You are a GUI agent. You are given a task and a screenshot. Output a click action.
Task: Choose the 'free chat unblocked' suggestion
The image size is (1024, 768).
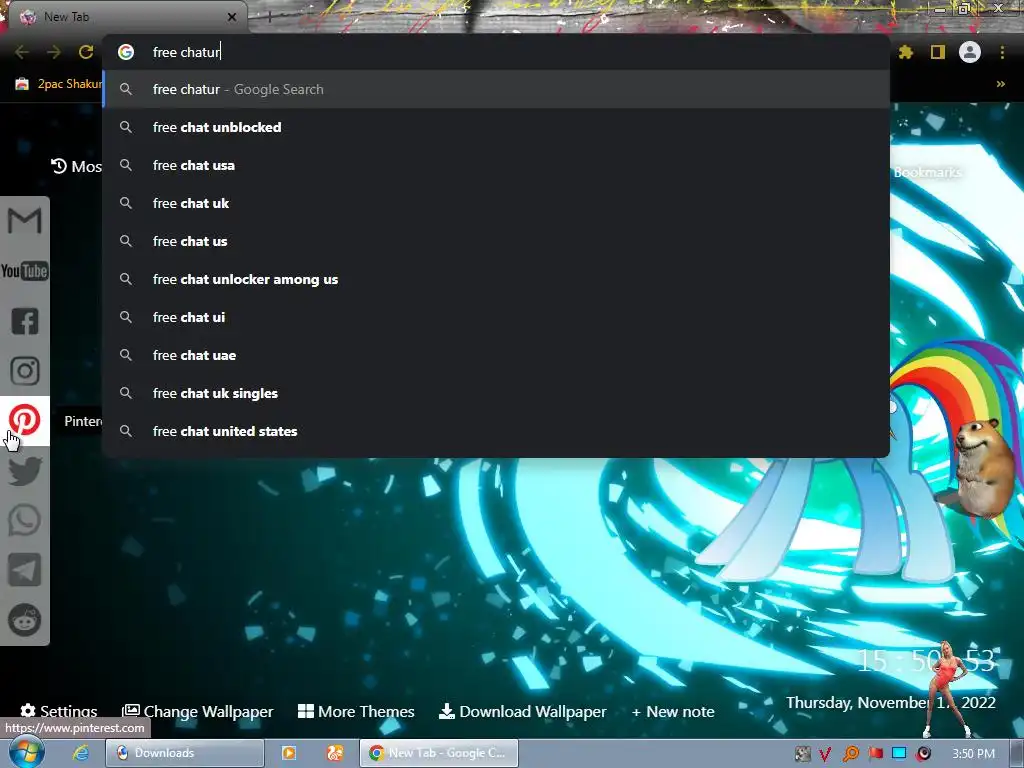click(496, 127)
